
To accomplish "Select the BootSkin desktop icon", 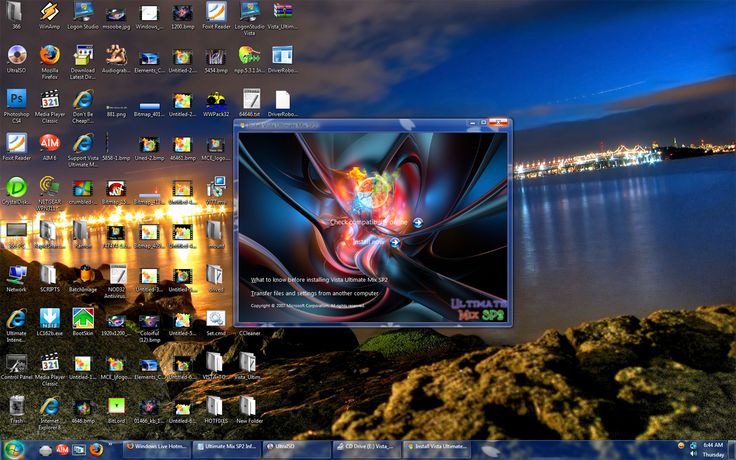I will (83, 322).
